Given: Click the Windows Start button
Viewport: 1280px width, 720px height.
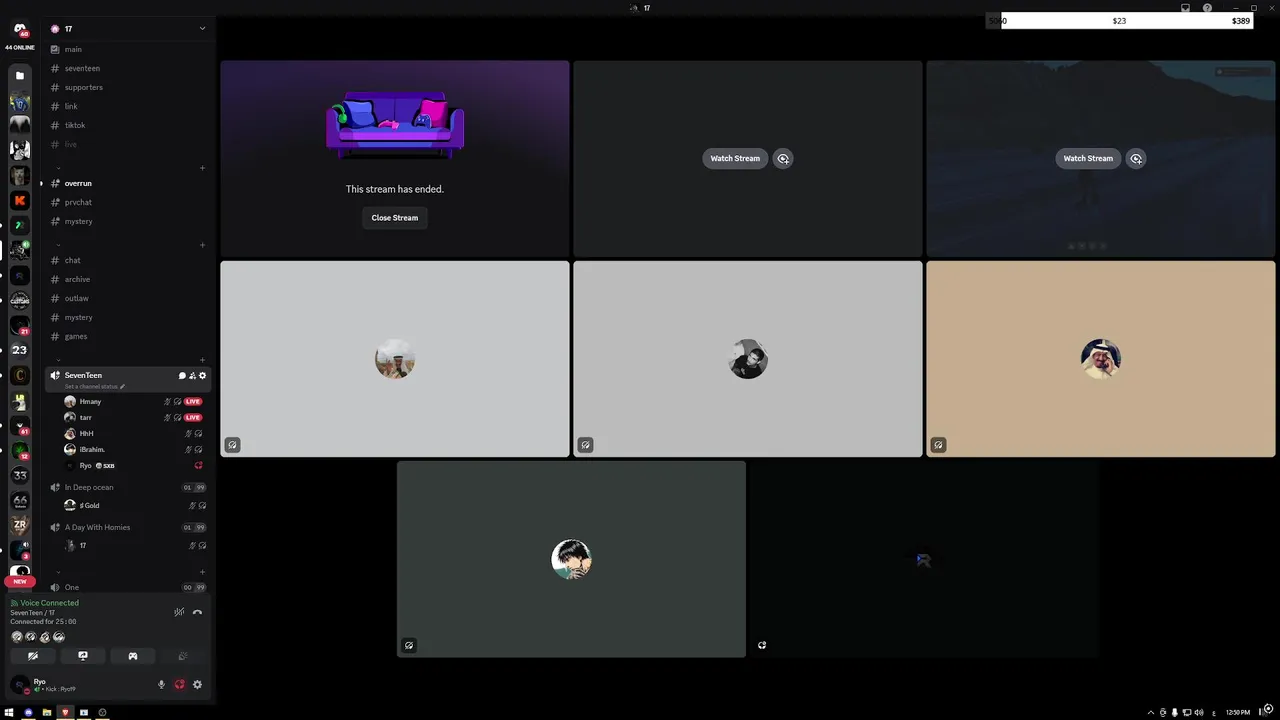Looking at the screenshot, I should [9, 712].
